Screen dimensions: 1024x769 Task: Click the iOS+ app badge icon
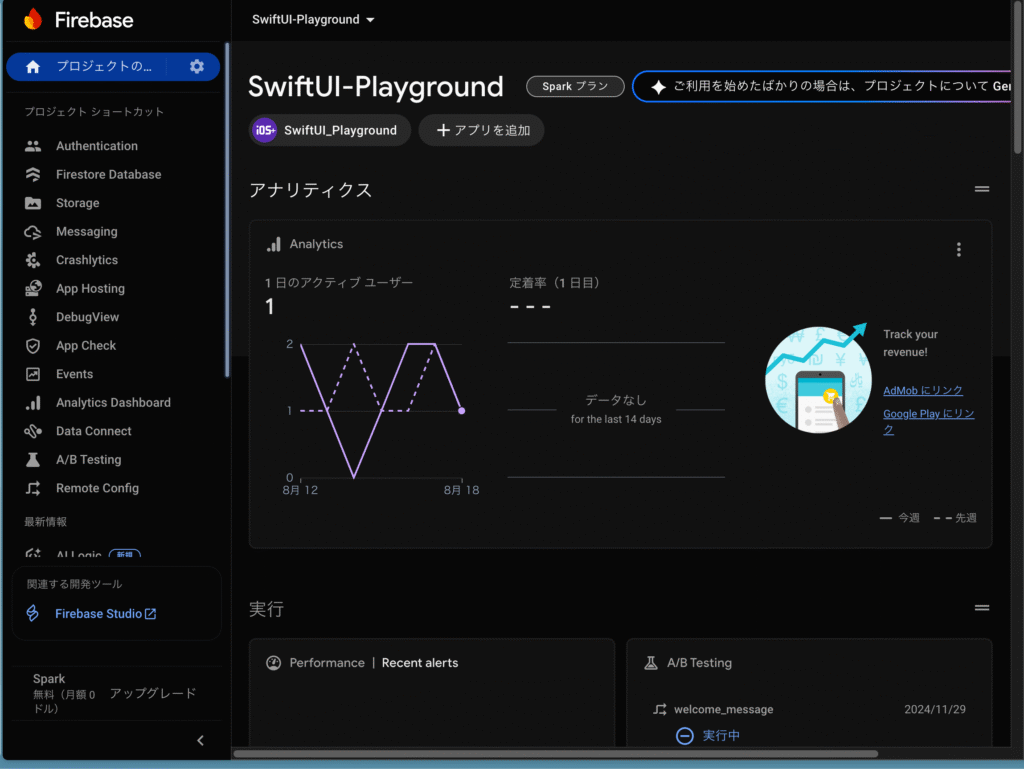tap(264, 131)
